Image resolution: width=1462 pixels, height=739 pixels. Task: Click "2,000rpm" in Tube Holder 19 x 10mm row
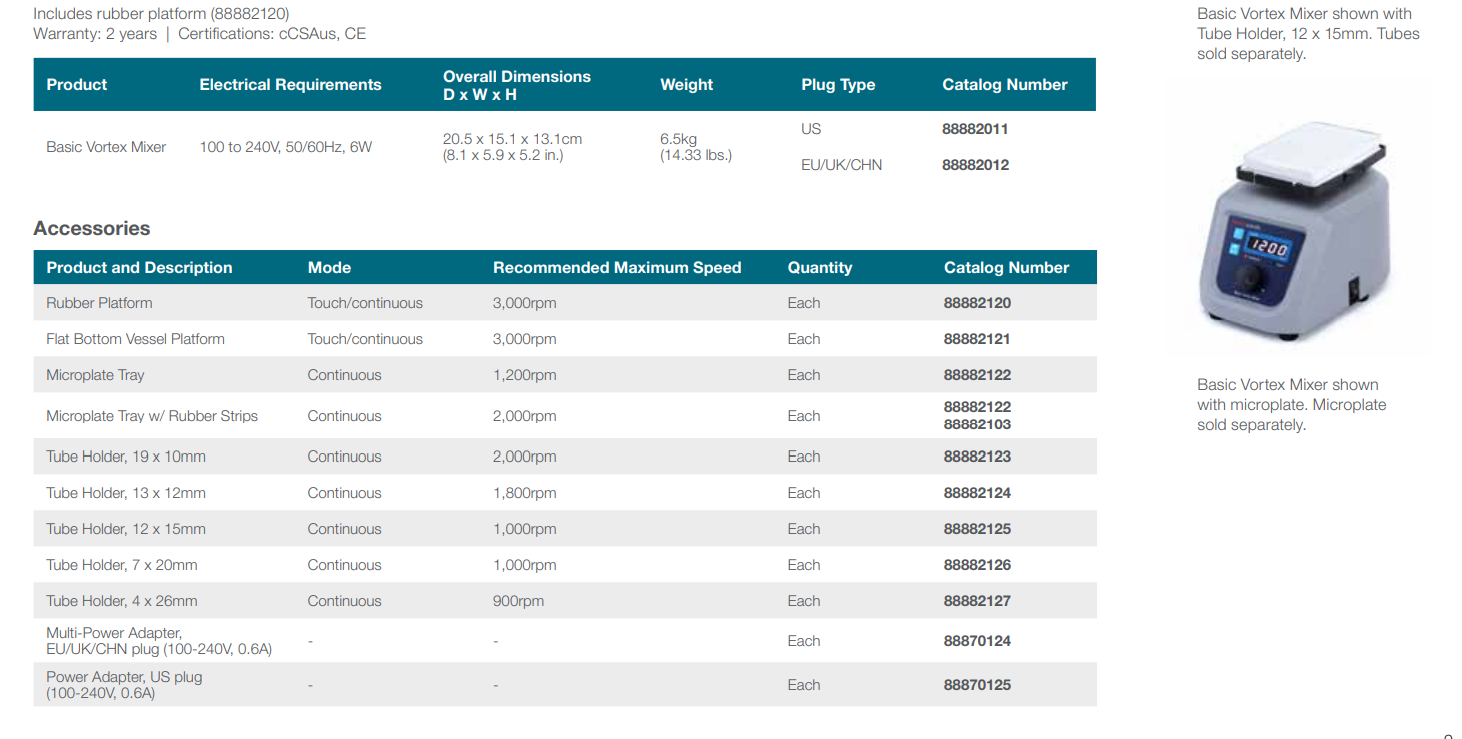click(524, 457)
